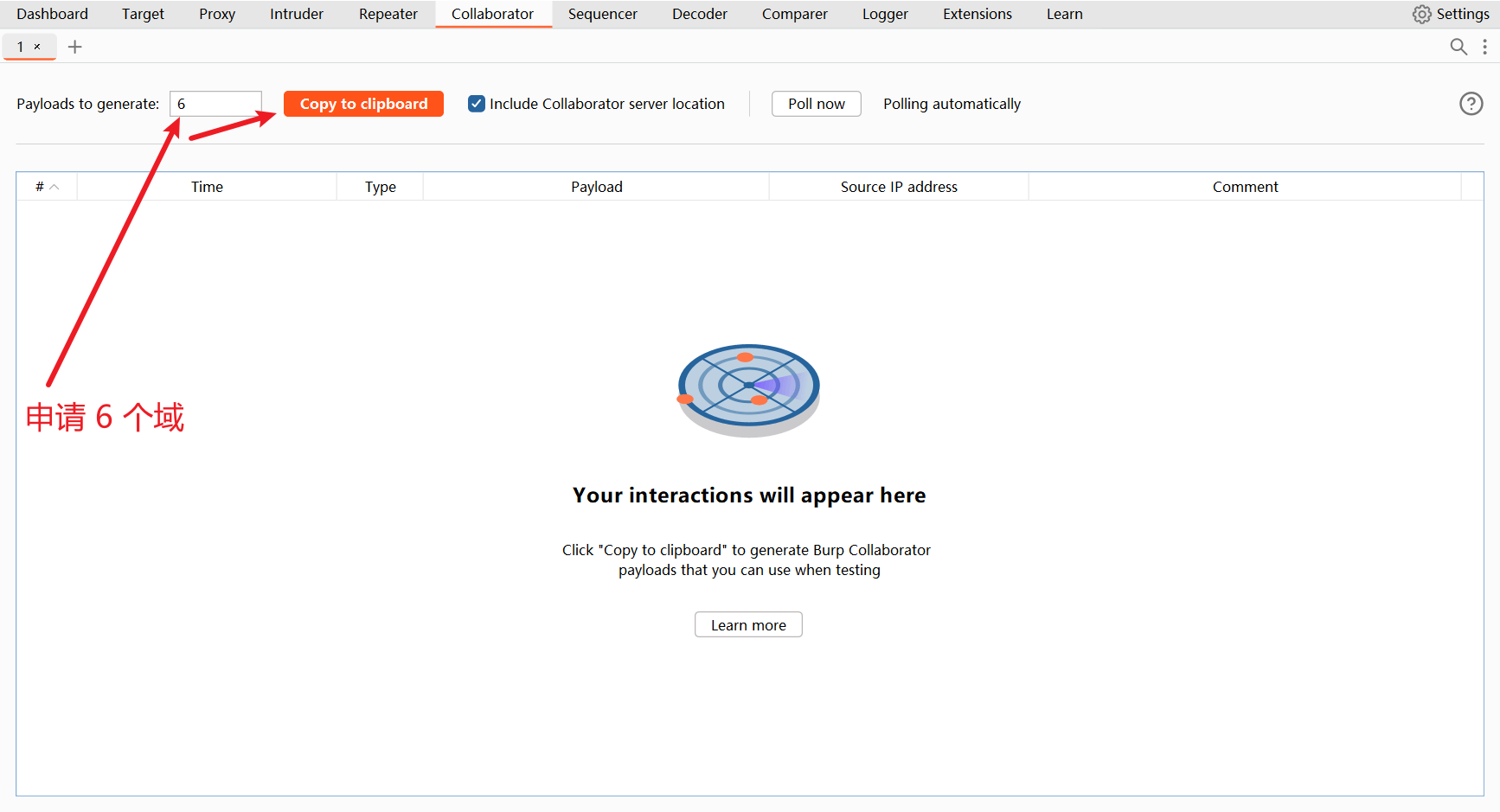Click the Payloads to generate input field
The width and height of the screenshot is (1500, 812).
215,104
